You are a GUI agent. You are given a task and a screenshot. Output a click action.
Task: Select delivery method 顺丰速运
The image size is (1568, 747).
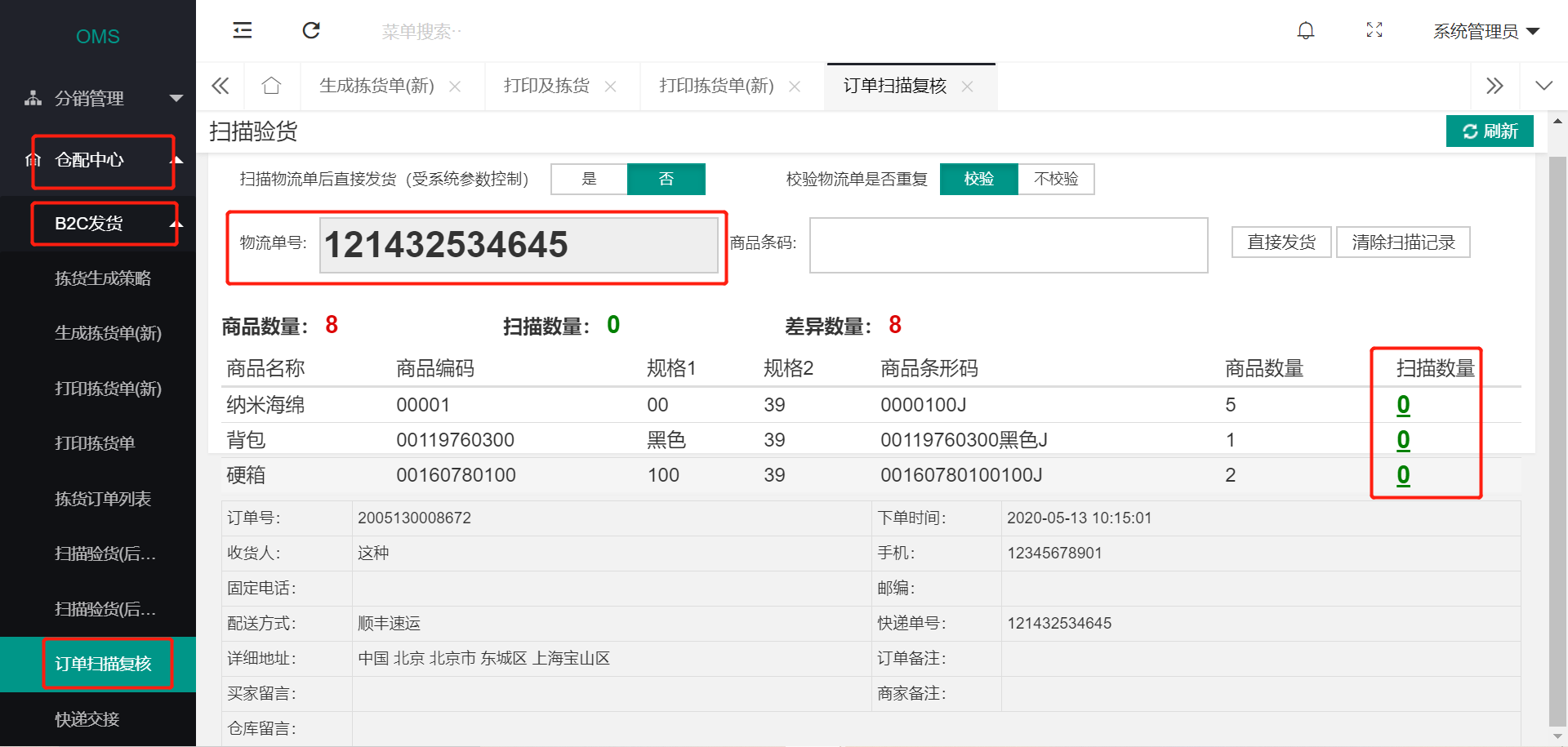tap(389, 623)
